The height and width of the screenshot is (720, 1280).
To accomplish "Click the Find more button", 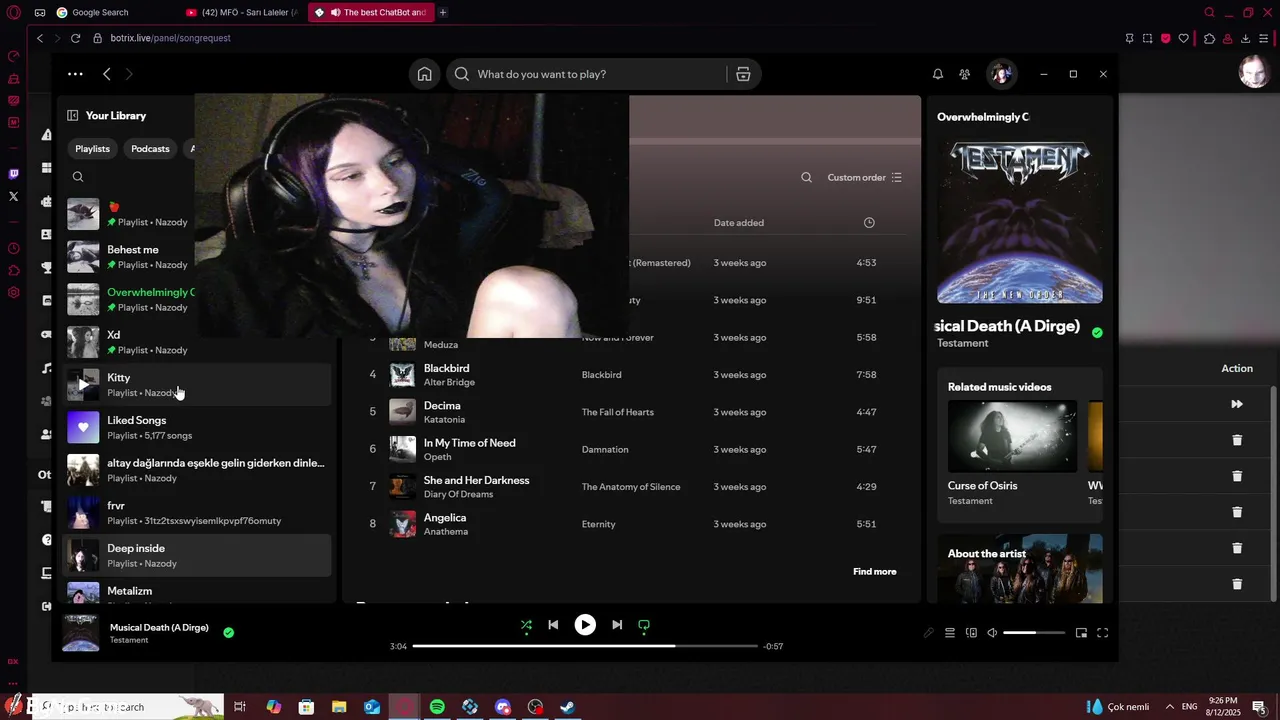I will [874, 572].
